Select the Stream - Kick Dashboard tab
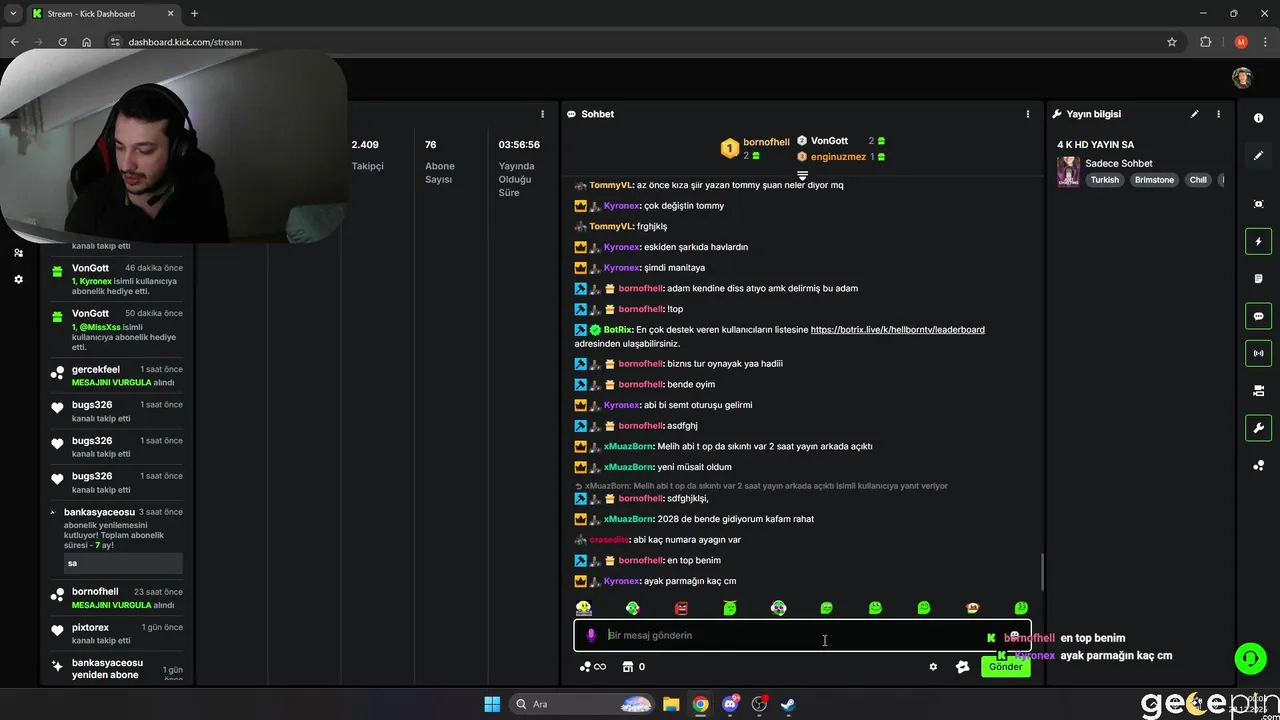Screen dimensions: 1280x720 click(102, 13)
